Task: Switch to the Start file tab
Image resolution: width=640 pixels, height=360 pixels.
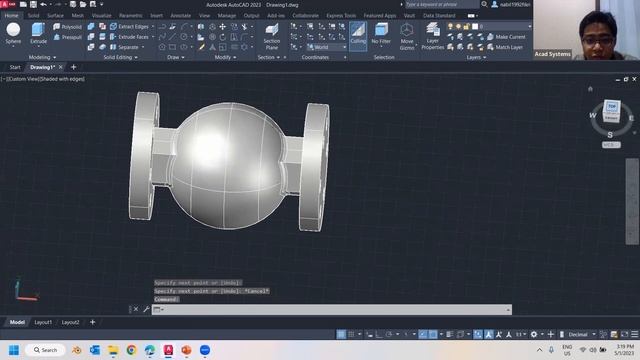Action: (15, 67)
